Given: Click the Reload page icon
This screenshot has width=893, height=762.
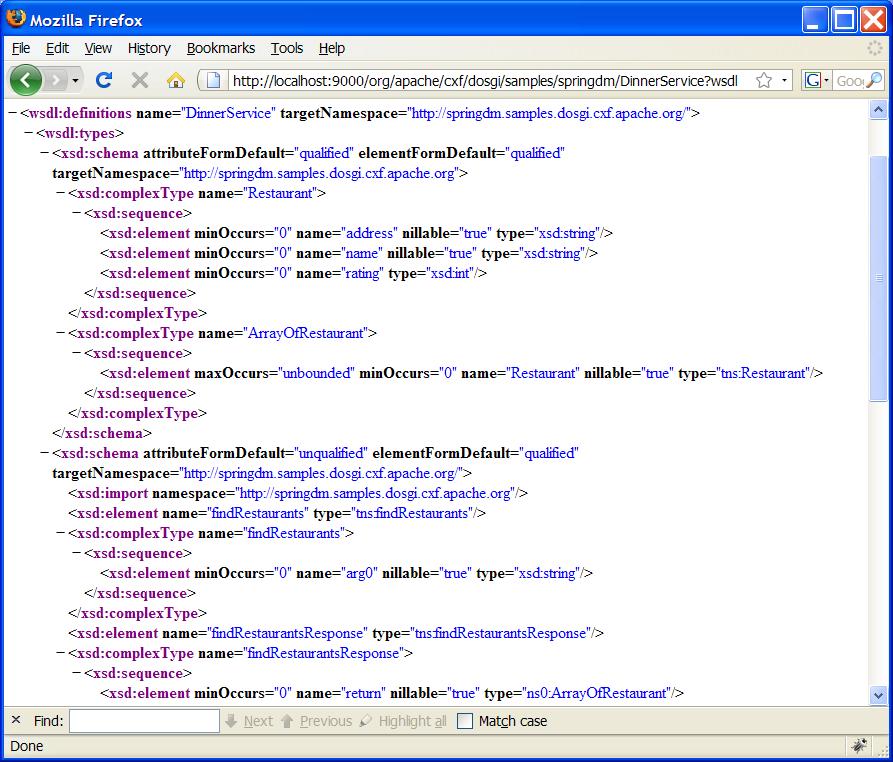Looking at the screenshot, I should (103, 80).
